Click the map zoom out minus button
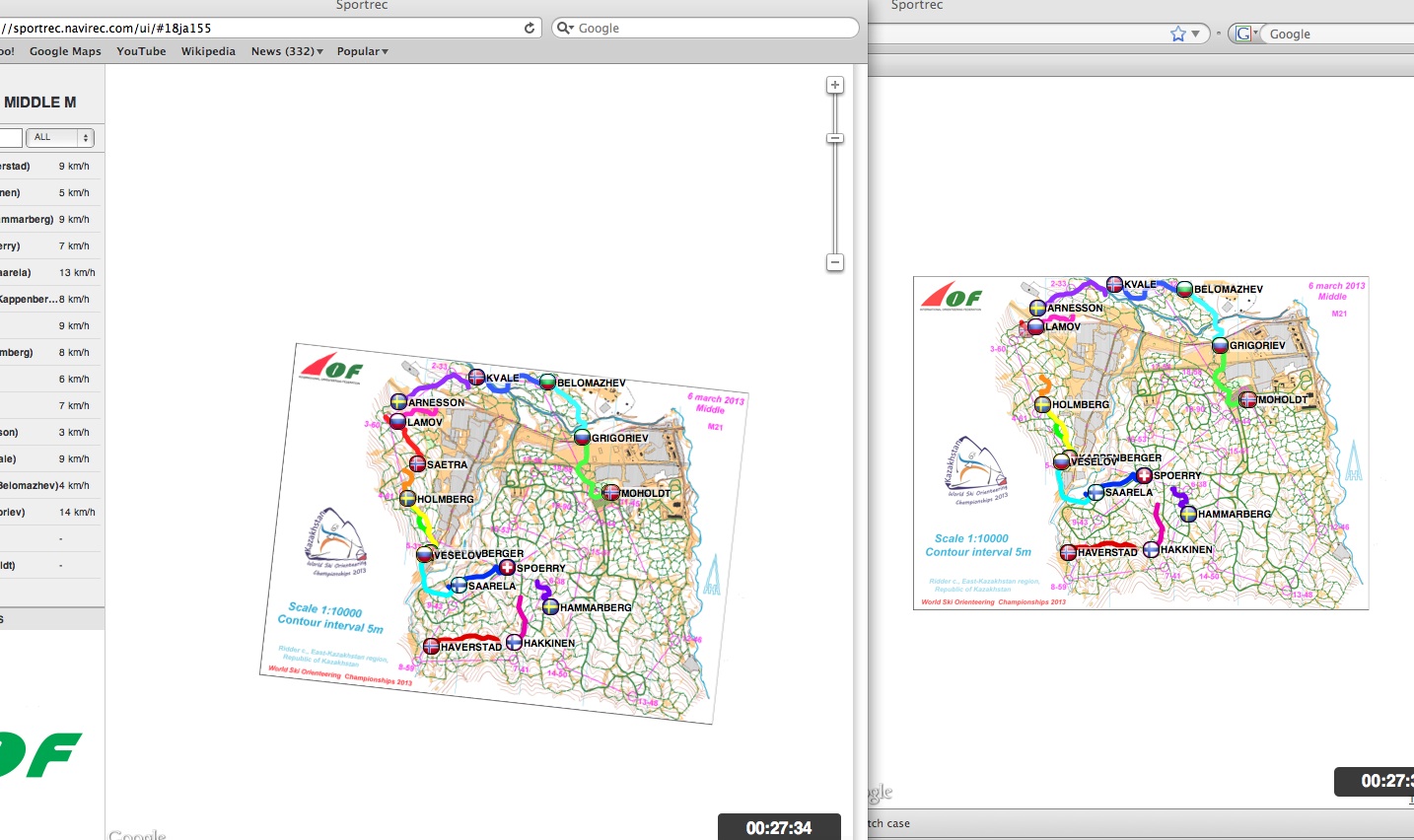The width and height of the screenshot is (1414, 840). [x=835, y=262]
